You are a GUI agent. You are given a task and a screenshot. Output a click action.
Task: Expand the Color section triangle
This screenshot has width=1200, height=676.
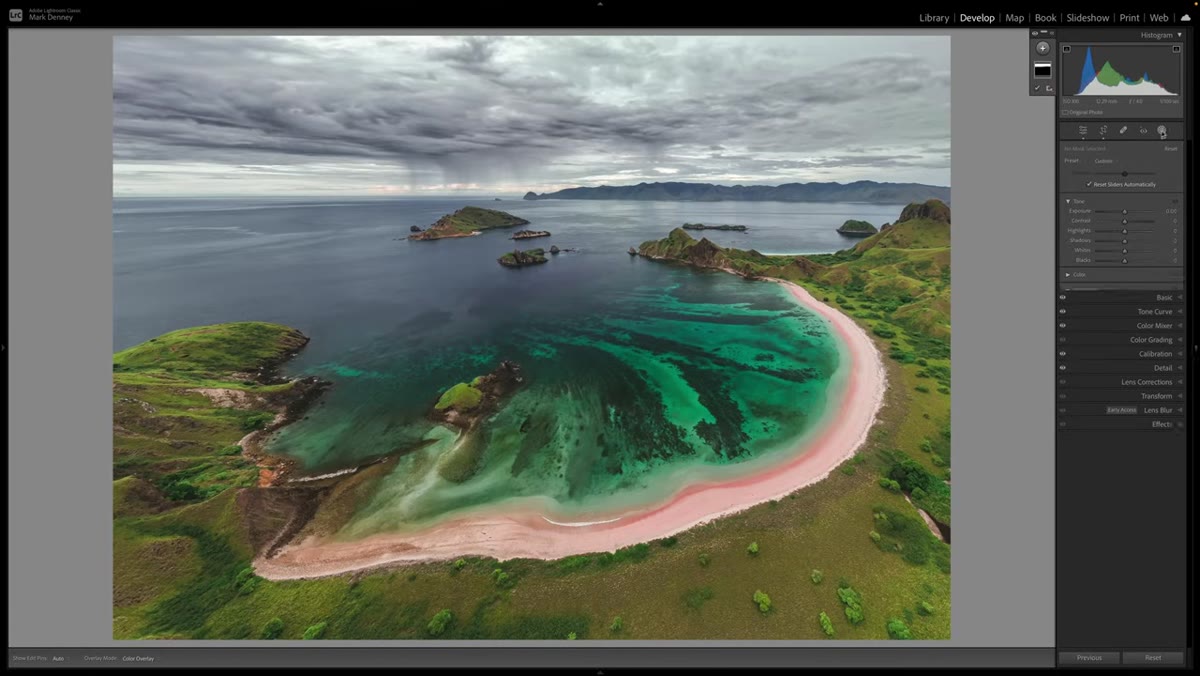[1068, 274]
